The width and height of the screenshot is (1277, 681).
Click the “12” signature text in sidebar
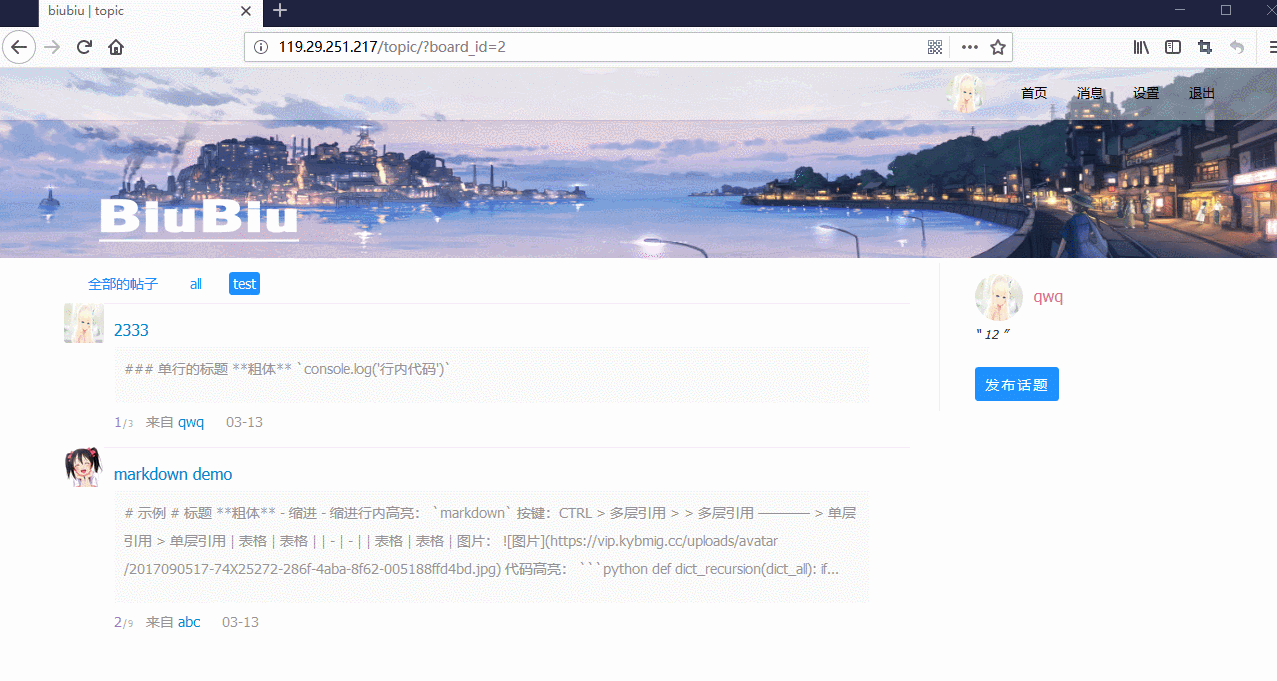tap(992, 334)
